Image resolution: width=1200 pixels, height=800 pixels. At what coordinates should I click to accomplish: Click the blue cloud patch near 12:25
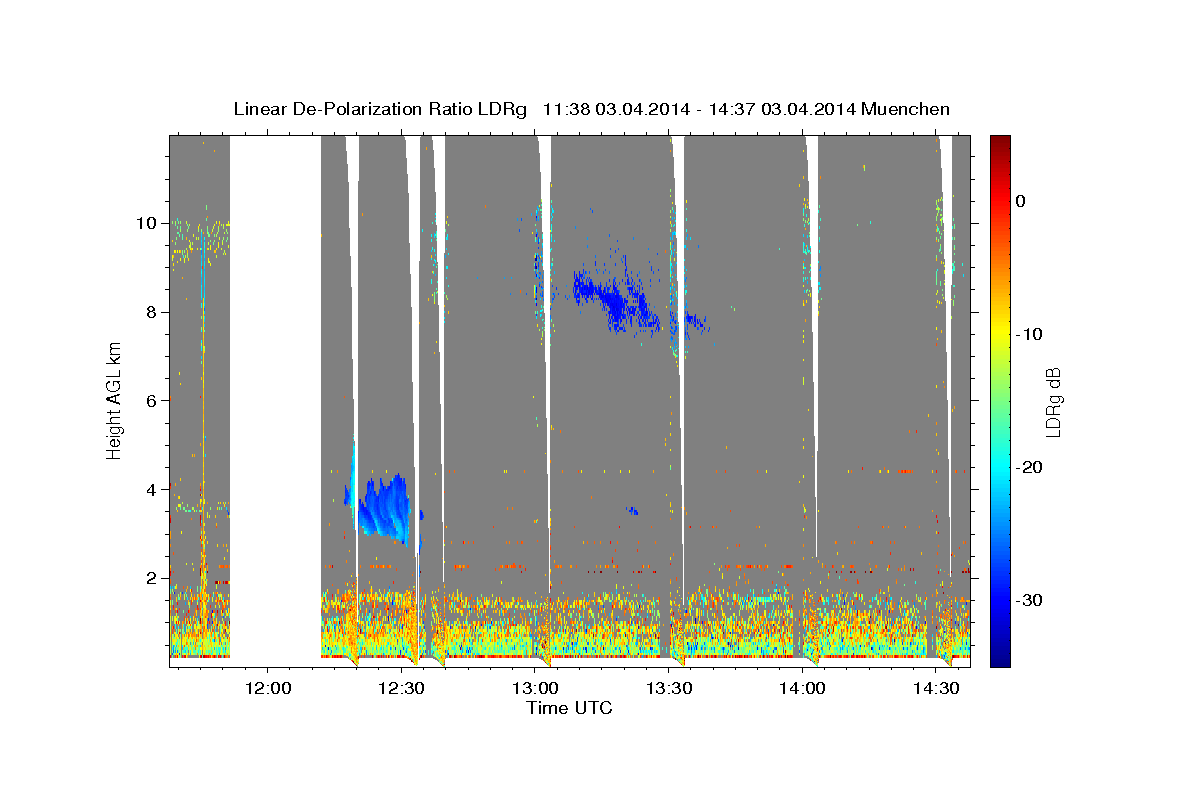(383, 508)
